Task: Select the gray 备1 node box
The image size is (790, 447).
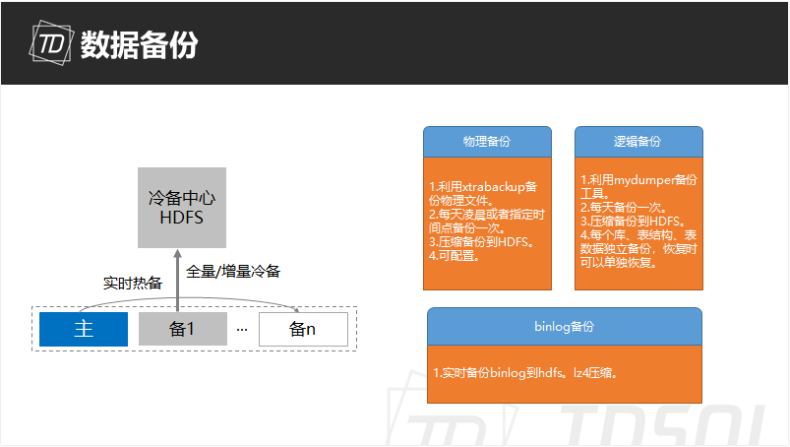Action: 182,329
